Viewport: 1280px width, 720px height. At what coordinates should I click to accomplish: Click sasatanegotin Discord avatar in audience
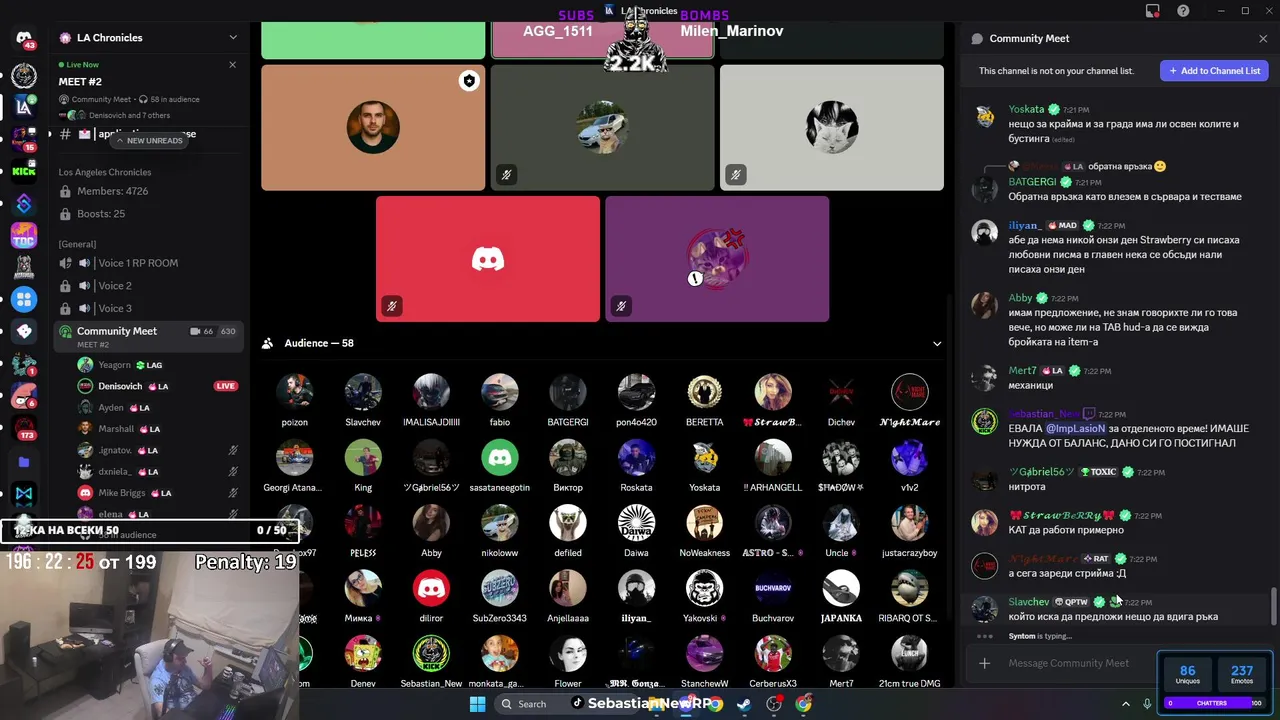[x=499, y=458]
